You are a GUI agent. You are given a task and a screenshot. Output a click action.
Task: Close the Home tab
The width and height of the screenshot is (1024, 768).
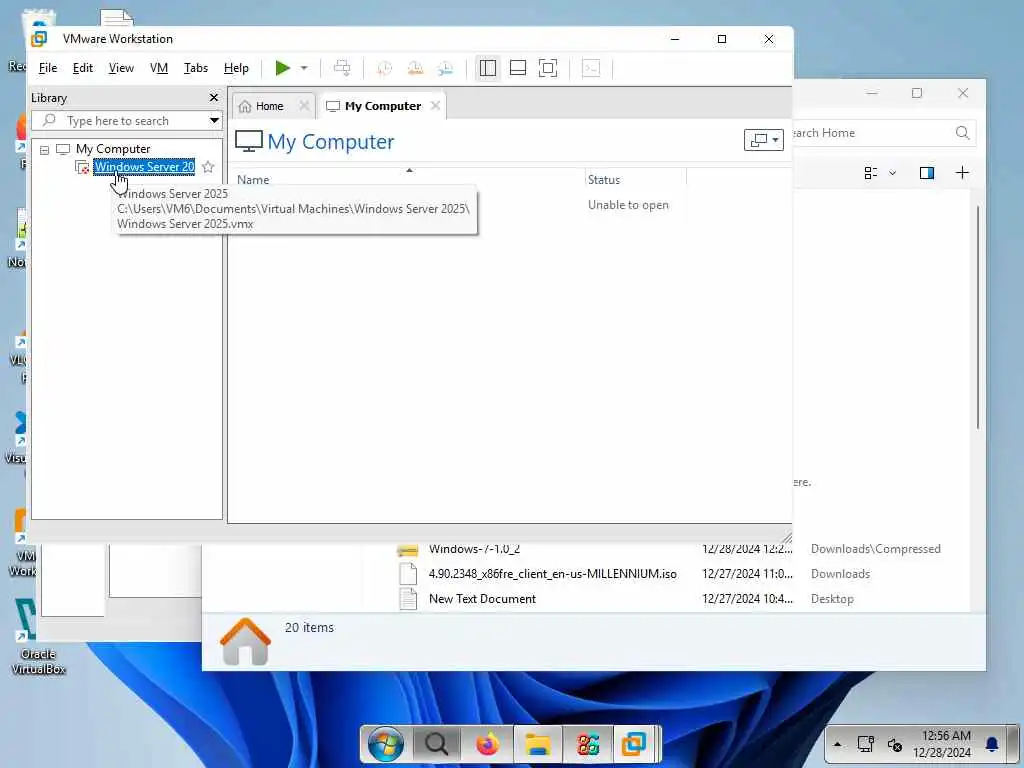click(x=304, y=106)
